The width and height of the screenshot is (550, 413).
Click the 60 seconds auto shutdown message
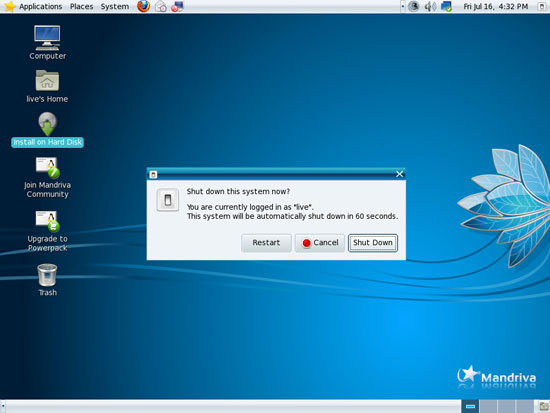coord(292,216)
